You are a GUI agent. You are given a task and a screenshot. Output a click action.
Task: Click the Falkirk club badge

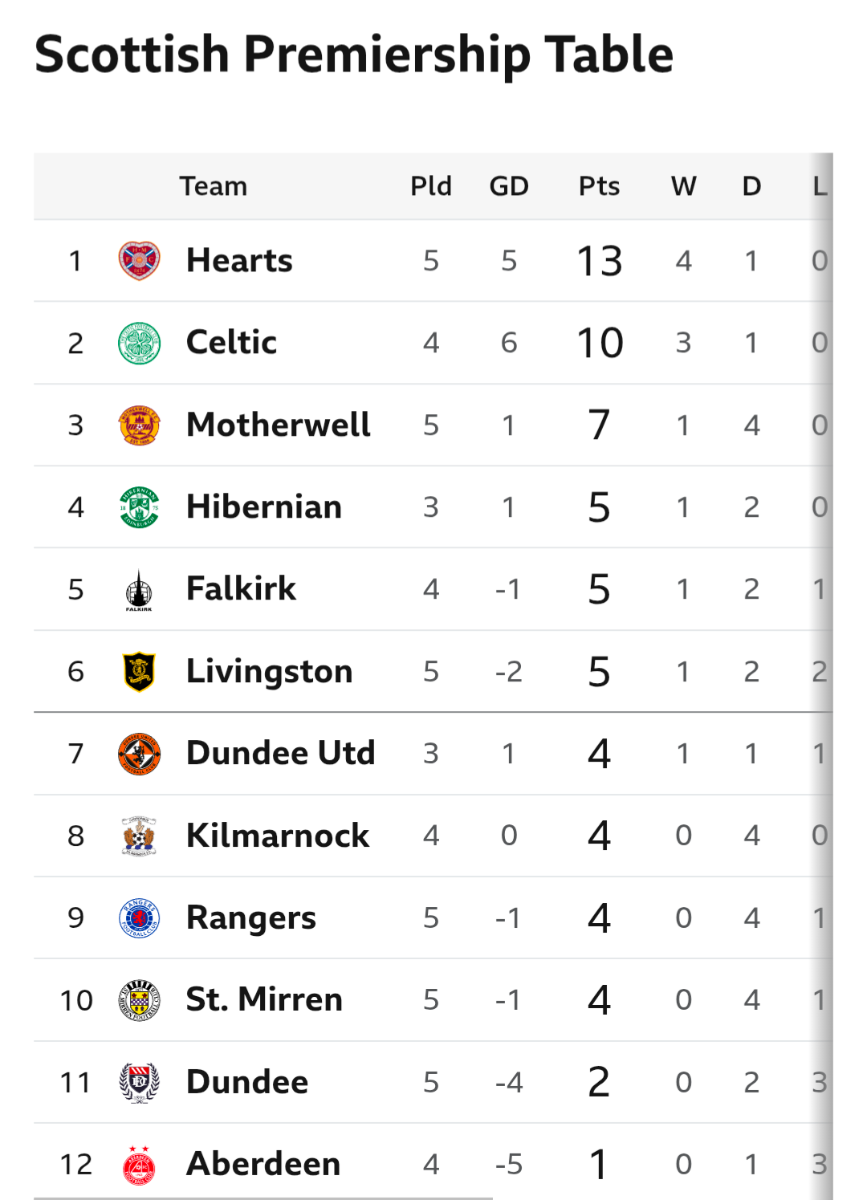point(139,589)
